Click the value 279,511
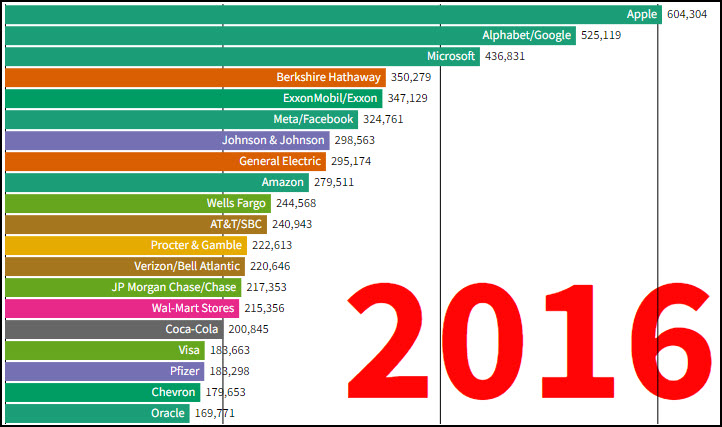 tap(334, 182)
